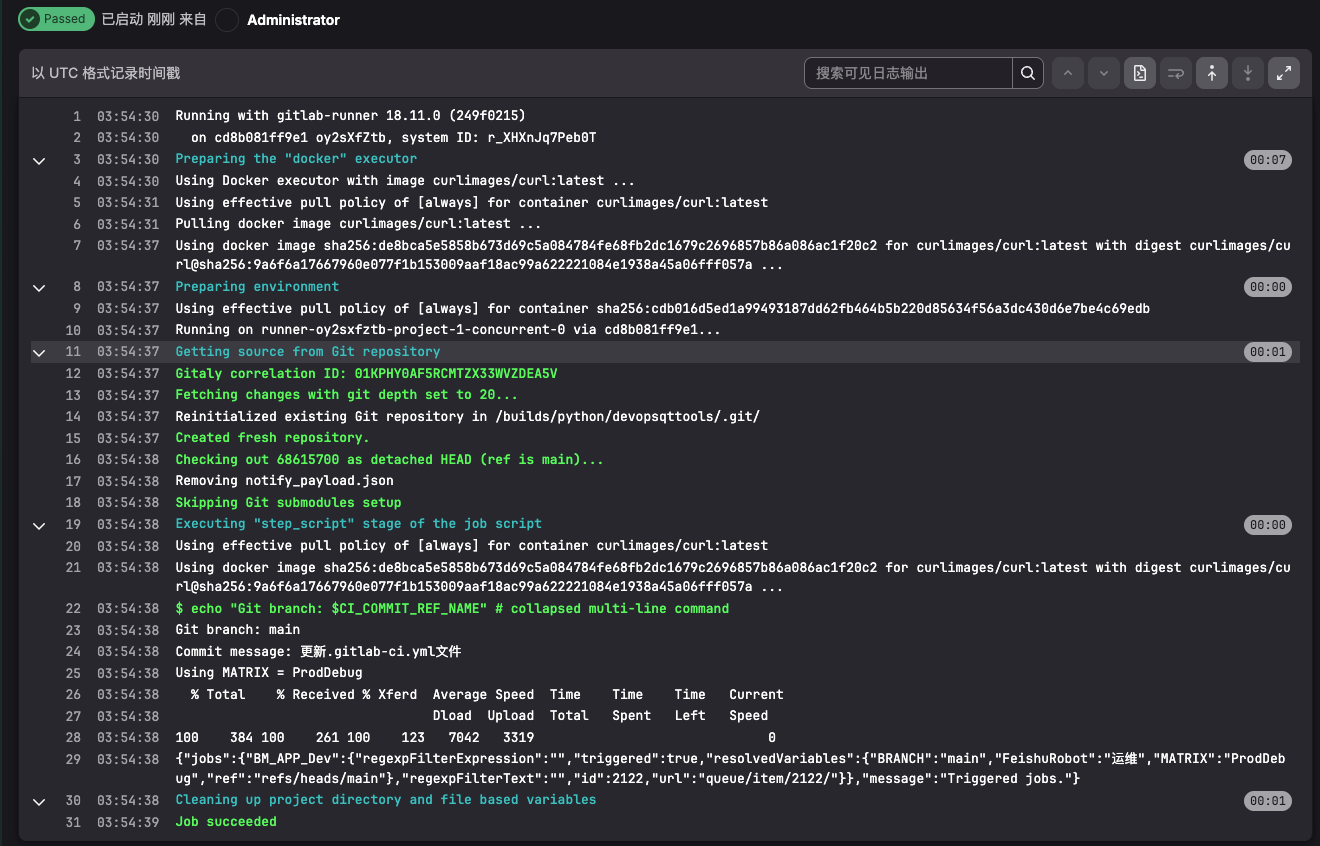The width and height of the screenshot is (1320, 846).
Task: Go to previous search result arrow
Action: [x=1068, y=73]
